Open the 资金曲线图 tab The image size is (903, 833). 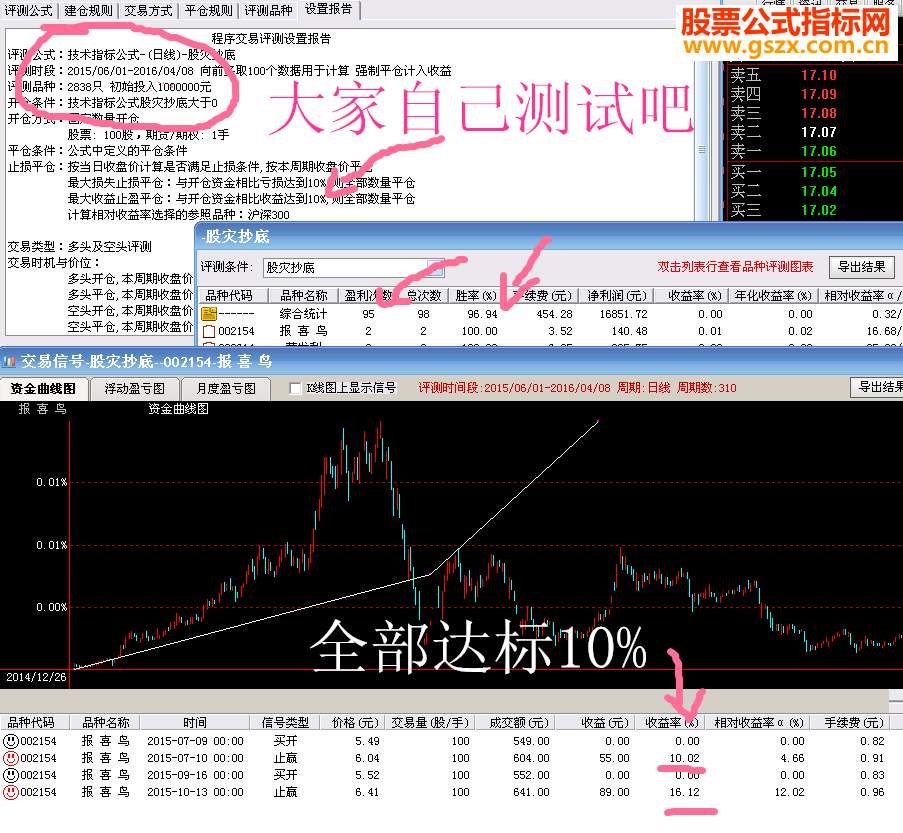[43, 388]
